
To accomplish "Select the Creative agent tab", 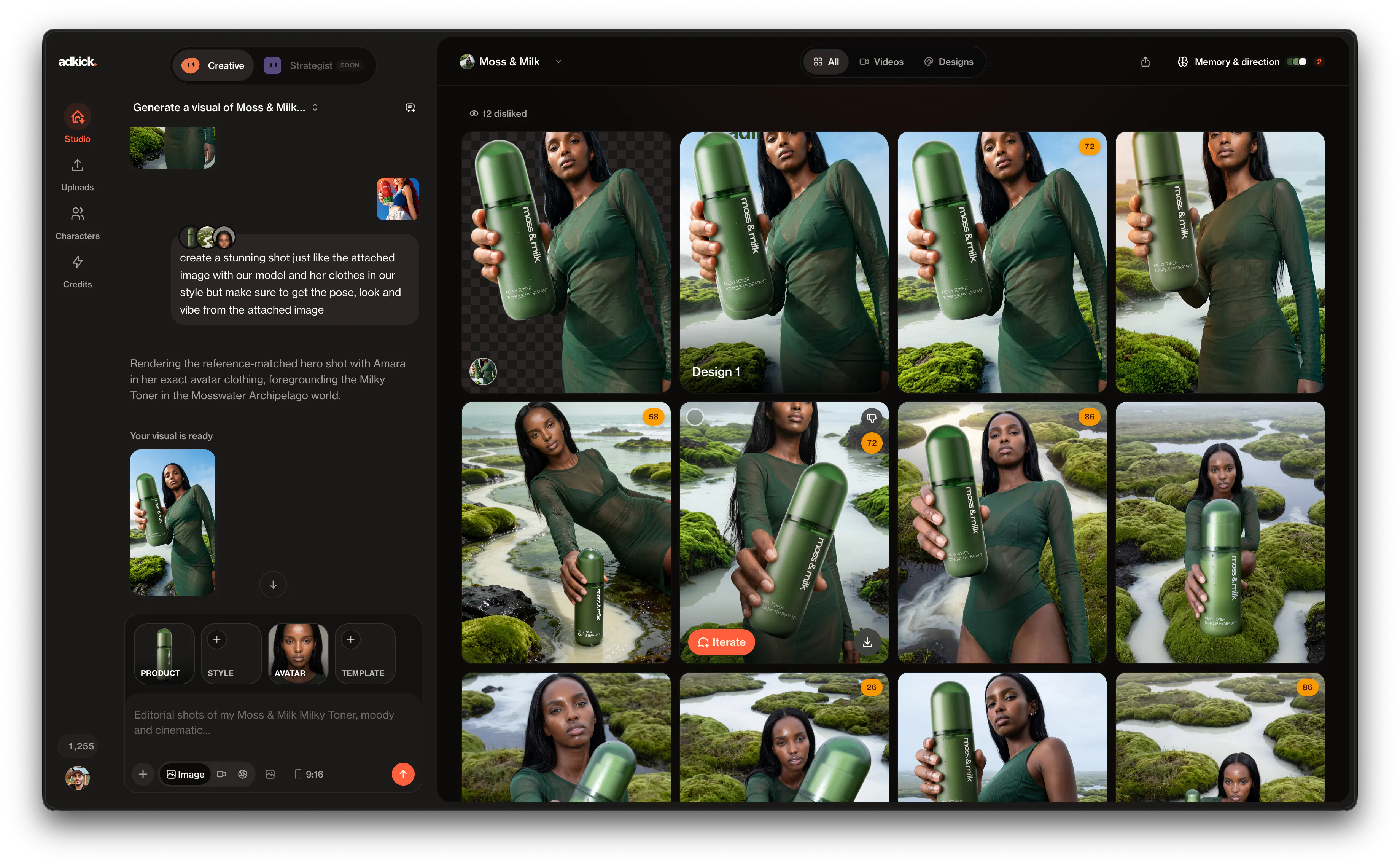I will pyautogui.click(x=213, y=65).
